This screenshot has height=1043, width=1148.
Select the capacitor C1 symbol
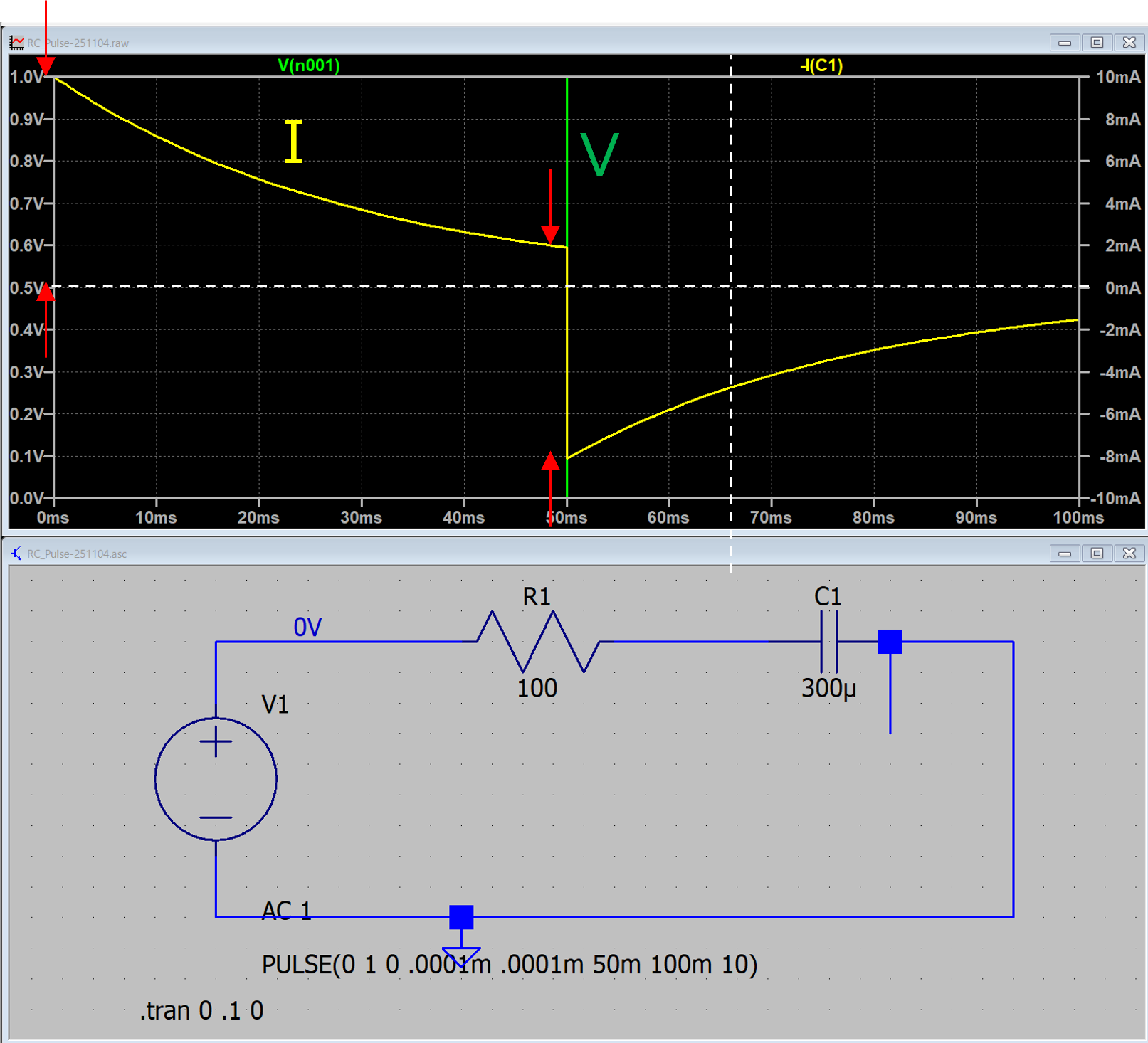[828, 642]
